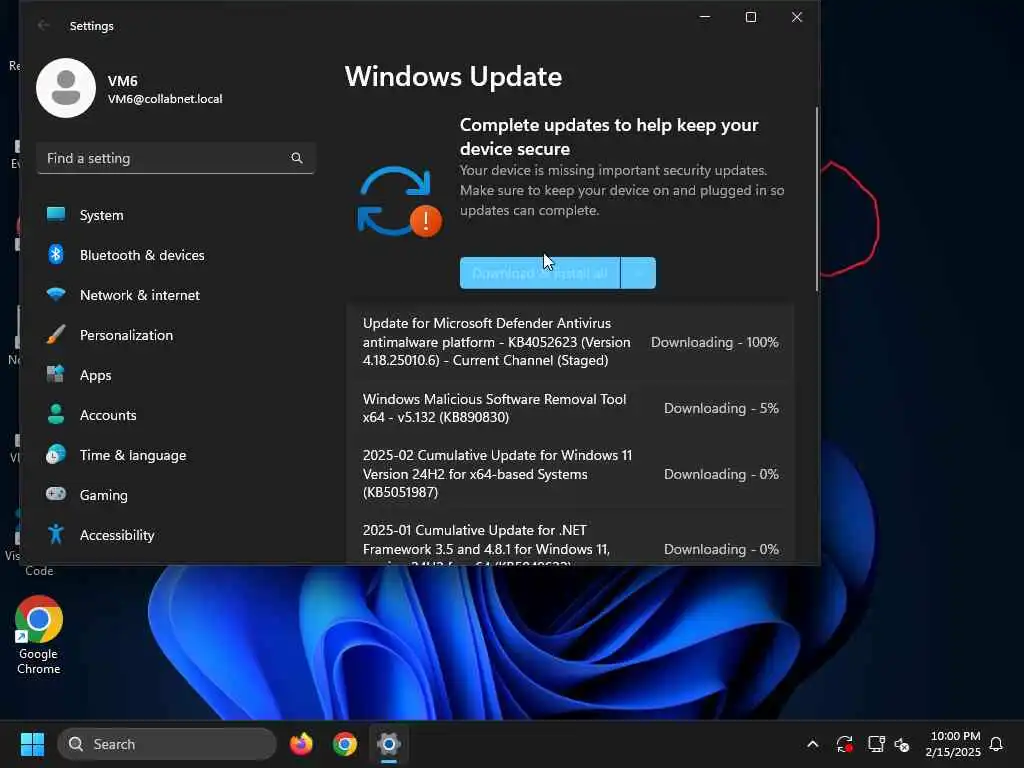The width and height of the screenshot is (1024, 768).
Task: Click the Settings gear taskbar icon
Action: (x=389, y=744)
